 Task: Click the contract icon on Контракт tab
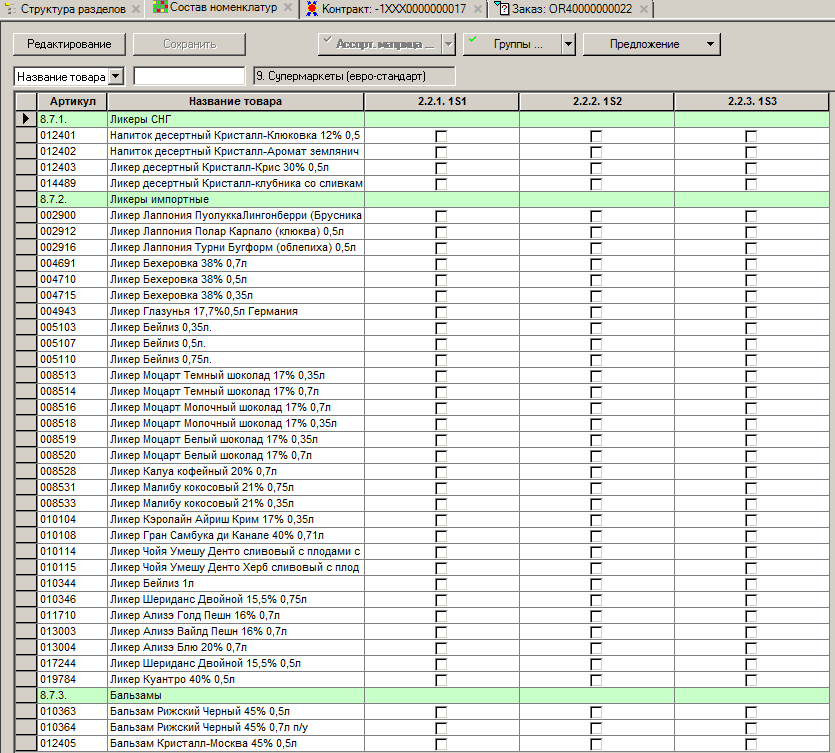[312, 9]
